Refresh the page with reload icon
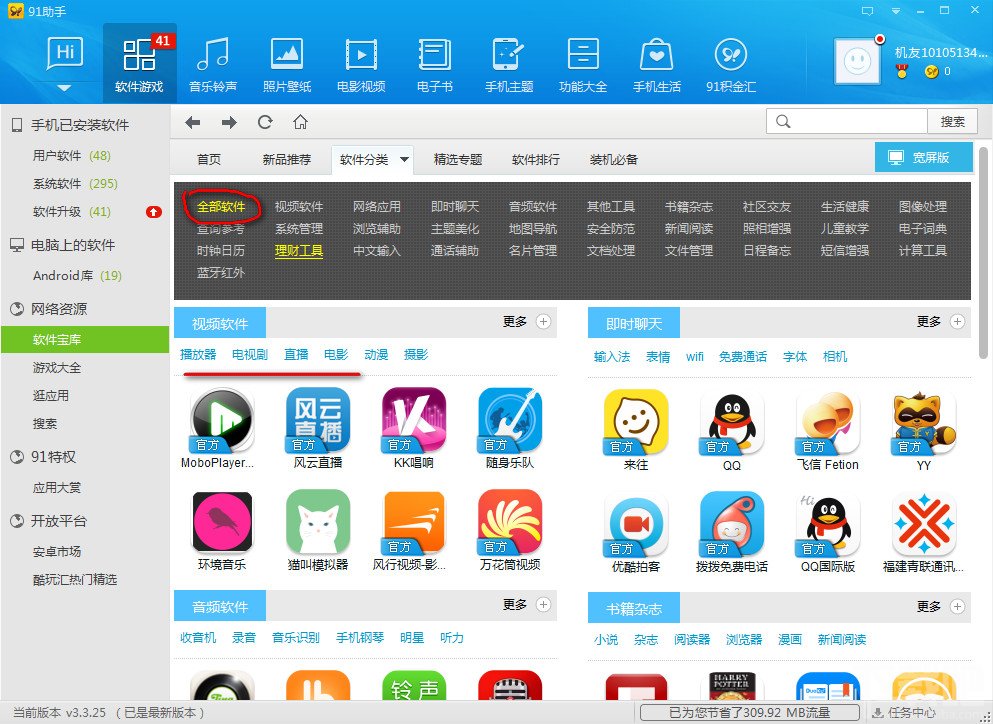 point(265,122)
